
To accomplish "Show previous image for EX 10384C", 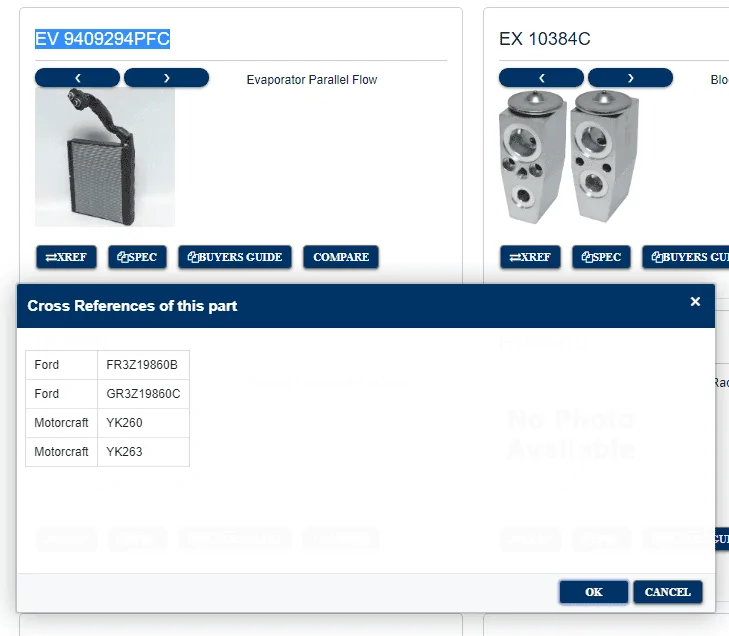I will (541, 78).
